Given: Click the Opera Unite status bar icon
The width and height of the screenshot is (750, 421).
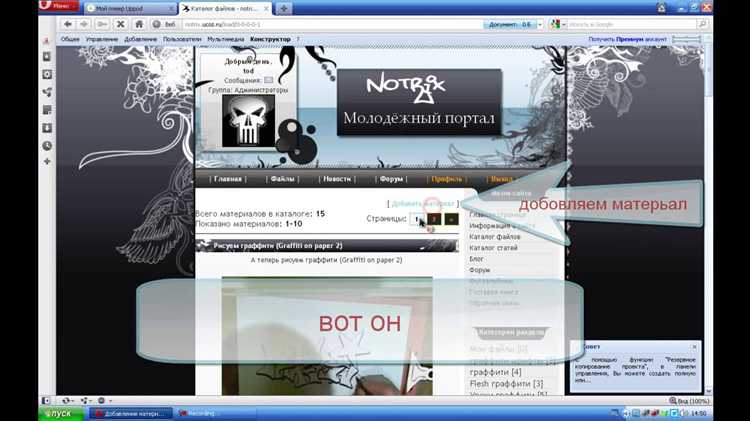Looking at the screenshot, I should 85,400.
